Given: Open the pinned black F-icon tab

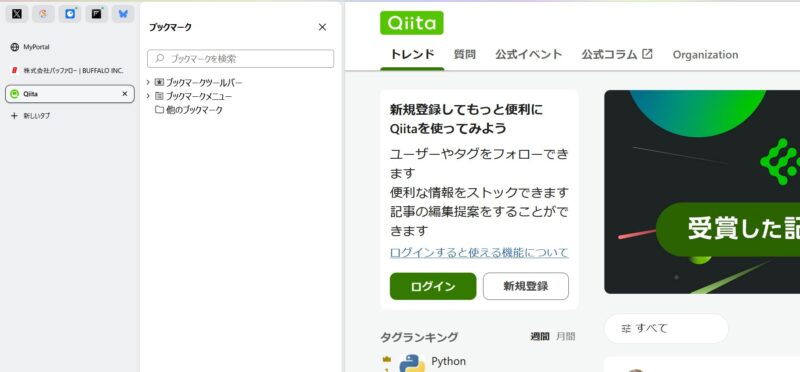Looking at the screenshot, I should click(96, 14).
